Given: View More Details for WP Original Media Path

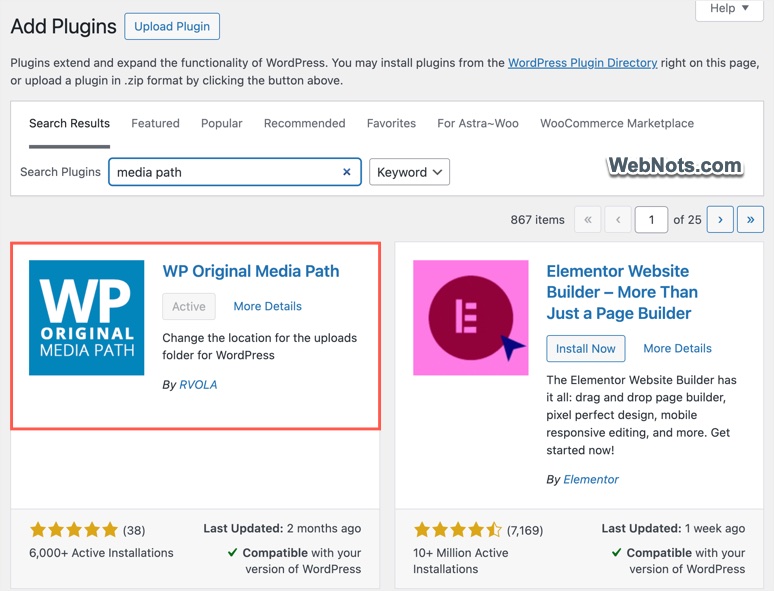Looking at the screenshot, I should click(268, 306).
